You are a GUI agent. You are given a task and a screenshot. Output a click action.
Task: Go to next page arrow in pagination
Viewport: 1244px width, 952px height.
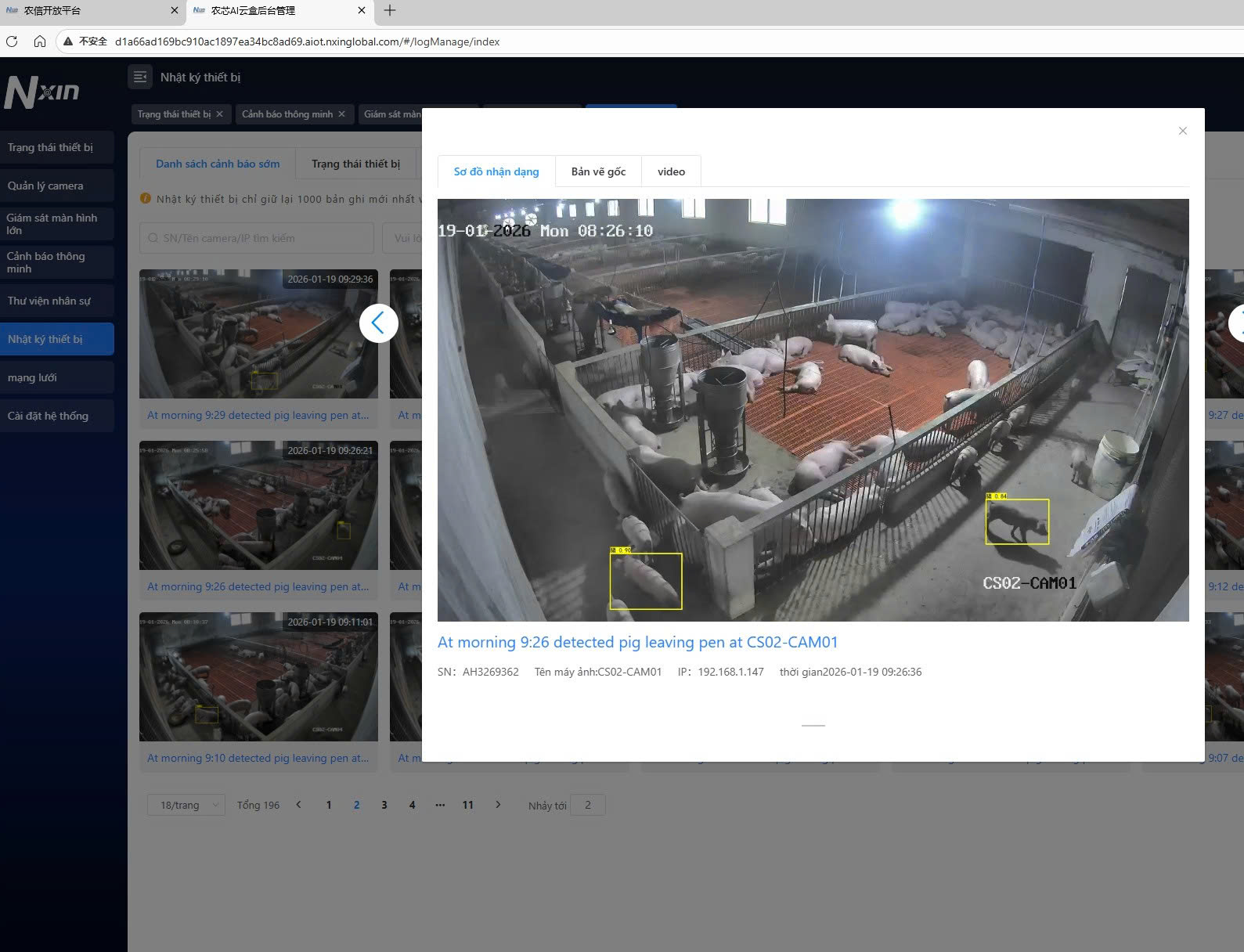pos(498,805)
